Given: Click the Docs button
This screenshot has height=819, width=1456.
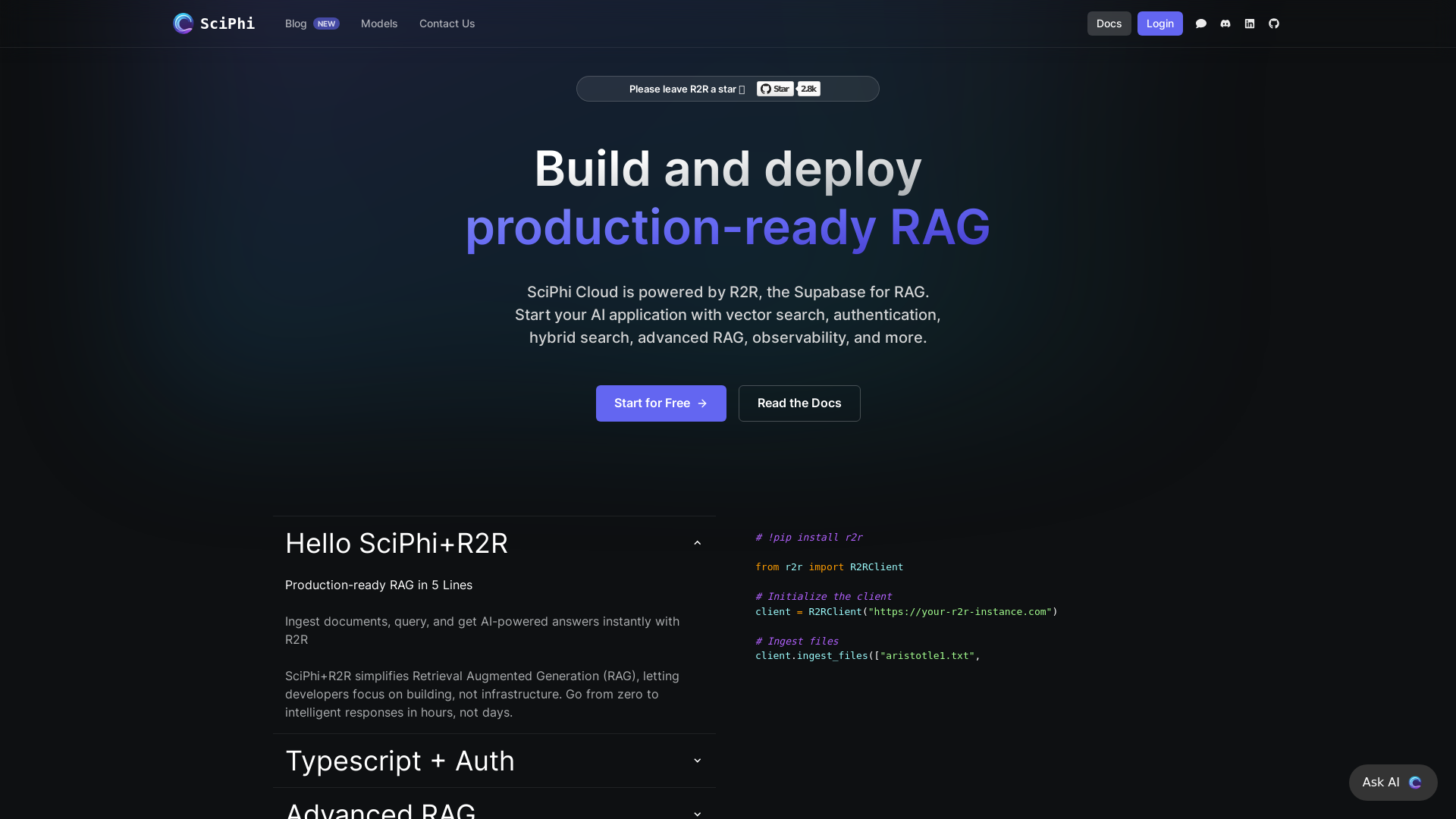Looking at the screenshot, I should click(x=1109, y=24).
